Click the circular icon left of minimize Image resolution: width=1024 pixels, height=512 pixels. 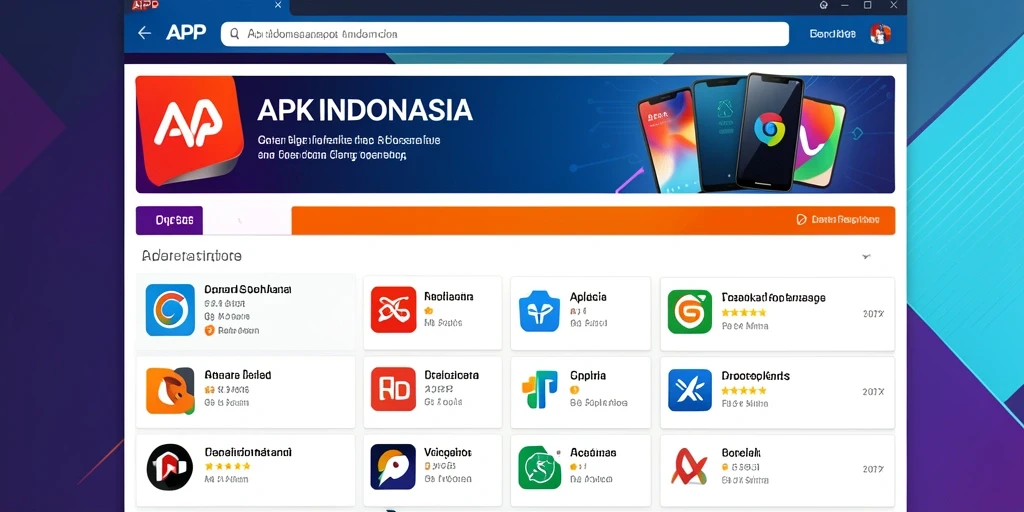point(824,5)
